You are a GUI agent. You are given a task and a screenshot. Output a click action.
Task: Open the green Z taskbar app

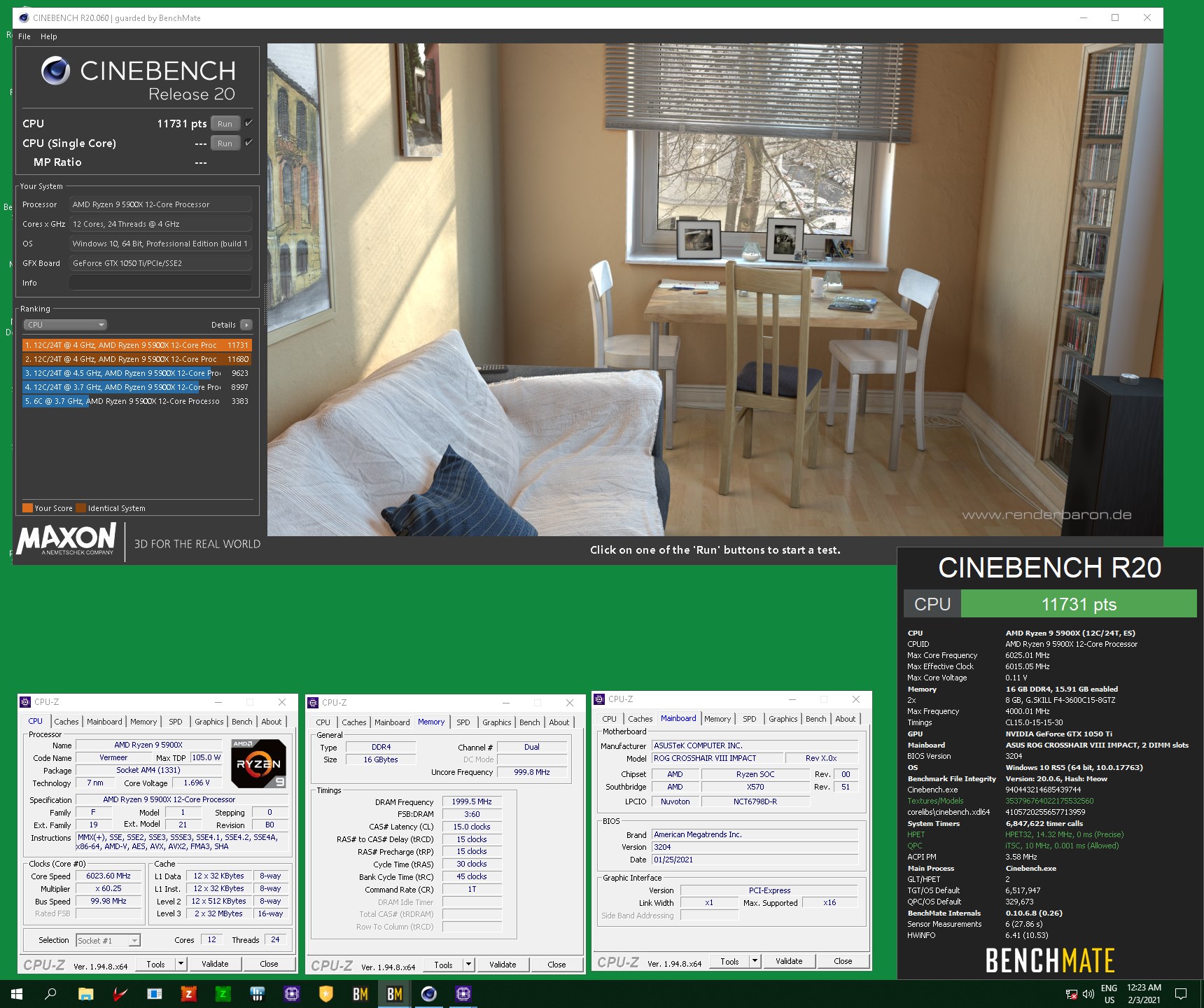click(223, 994)
